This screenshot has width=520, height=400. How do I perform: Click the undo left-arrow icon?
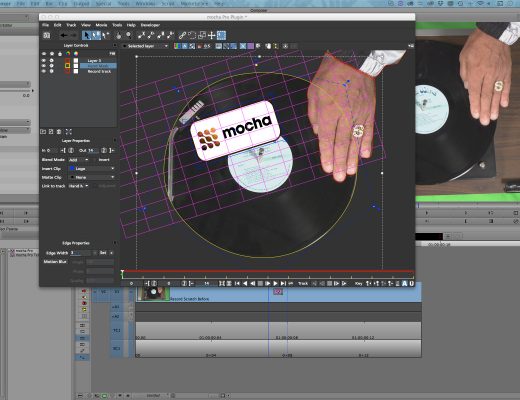coord(64,35)
